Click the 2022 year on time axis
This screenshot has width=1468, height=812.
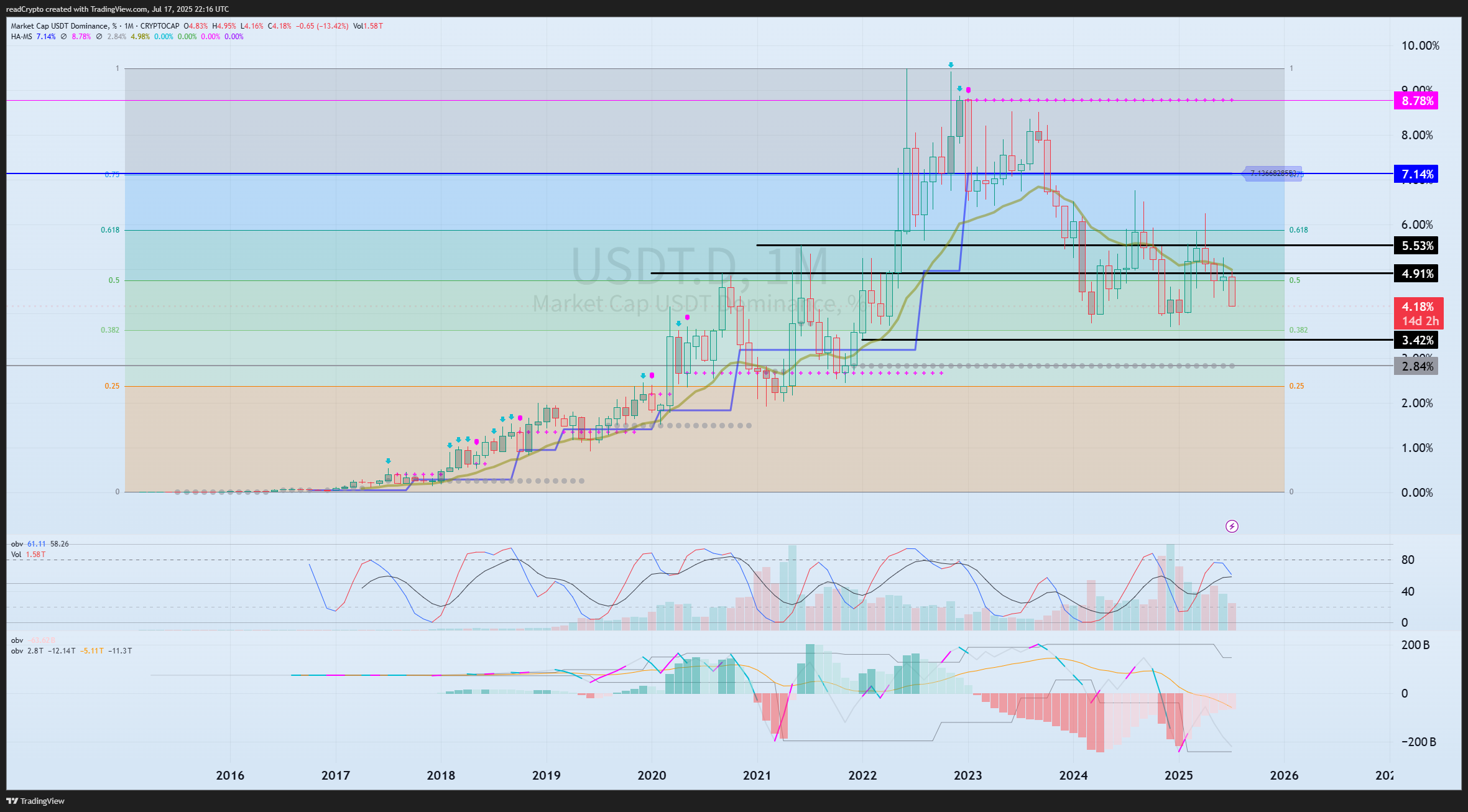[862, 776]
